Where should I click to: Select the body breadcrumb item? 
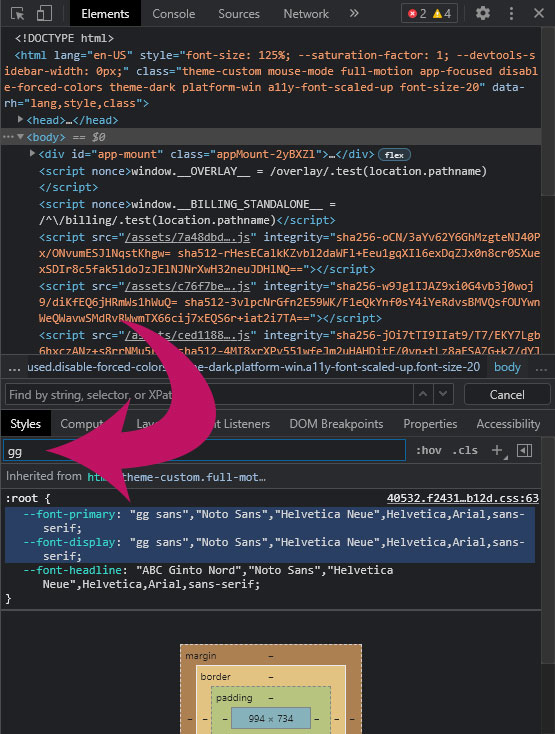tap(507, 367)
